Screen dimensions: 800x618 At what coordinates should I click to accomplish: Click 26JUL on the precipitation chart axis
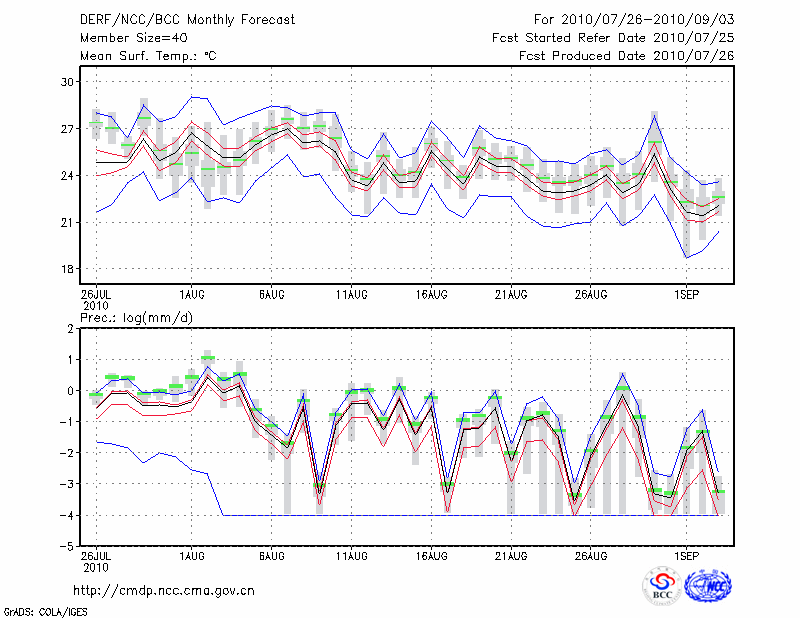tap(96, 553)
